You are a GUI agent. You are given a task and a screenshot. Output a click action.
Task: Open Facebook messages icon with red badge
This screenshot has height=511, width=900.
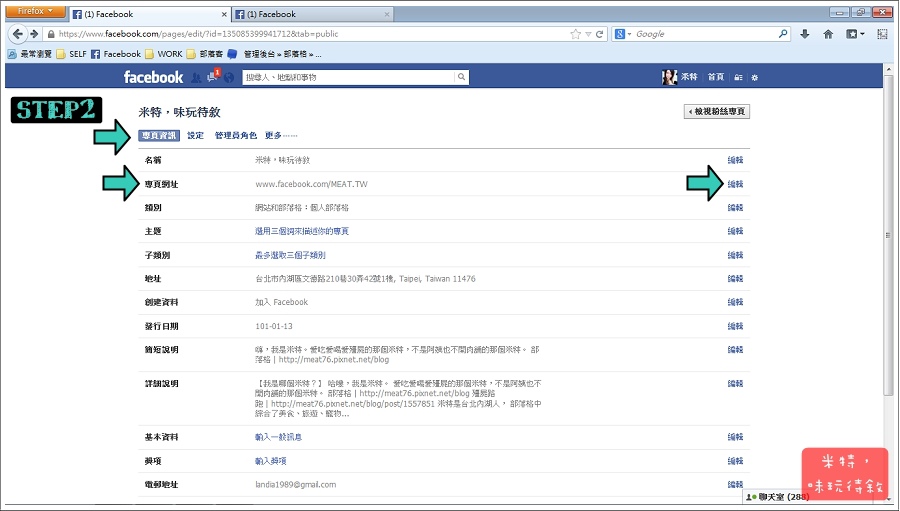coord(213,76)
